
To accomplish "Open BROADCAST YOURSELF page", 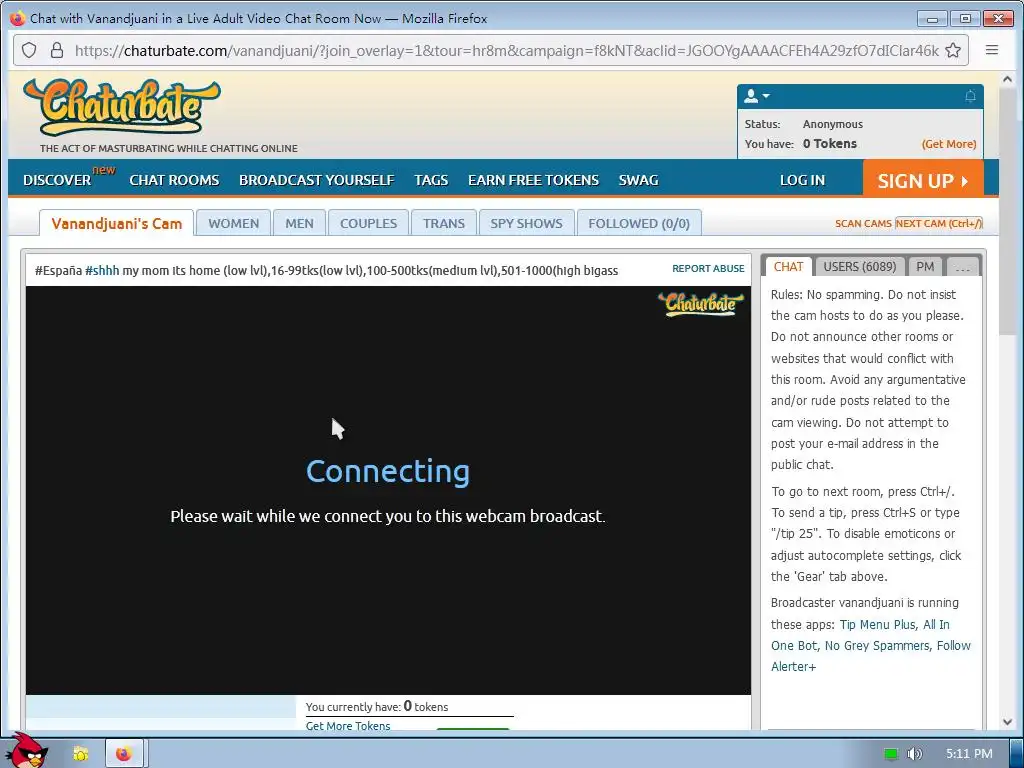I will pos(317,180).
